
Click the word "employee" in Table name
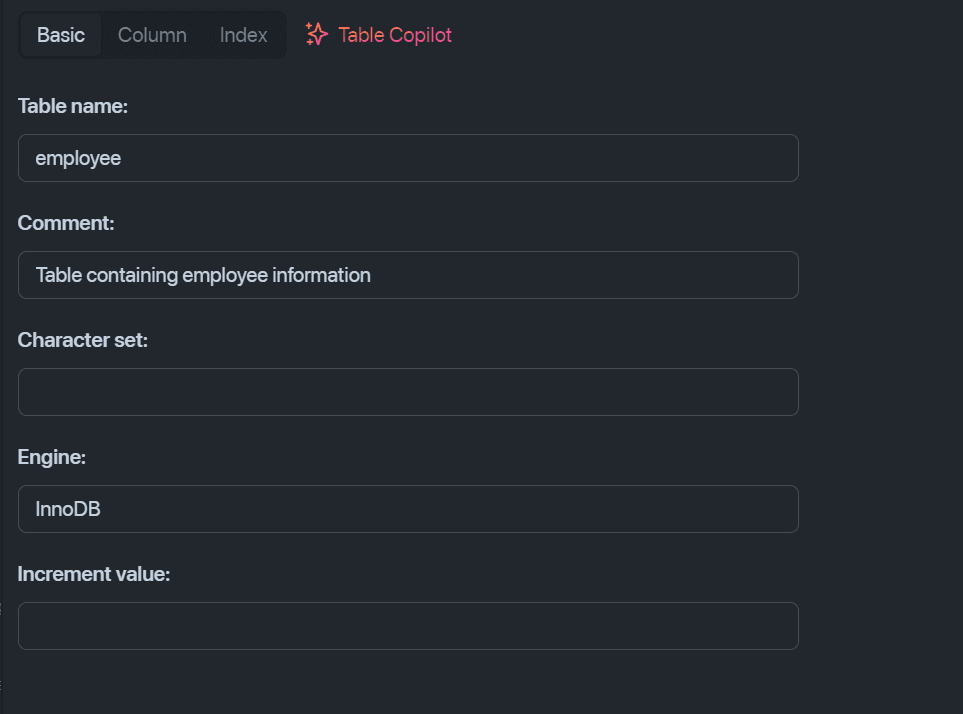tap(78, 158)
